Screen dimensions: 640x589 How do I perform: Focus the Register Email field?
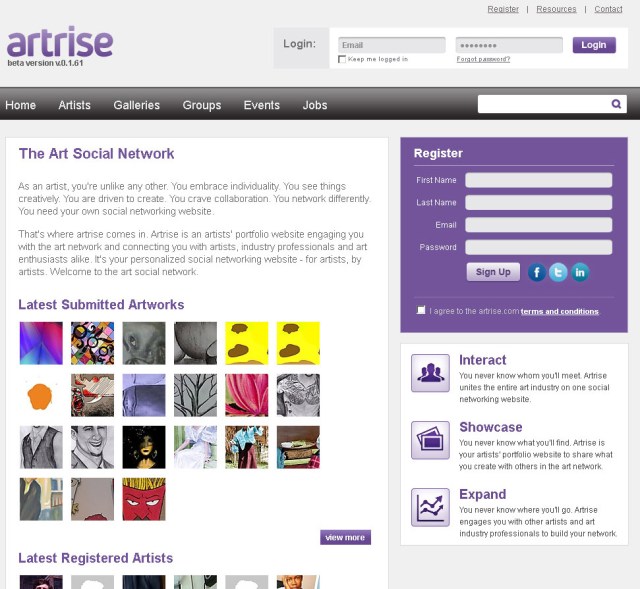[539, 225]
